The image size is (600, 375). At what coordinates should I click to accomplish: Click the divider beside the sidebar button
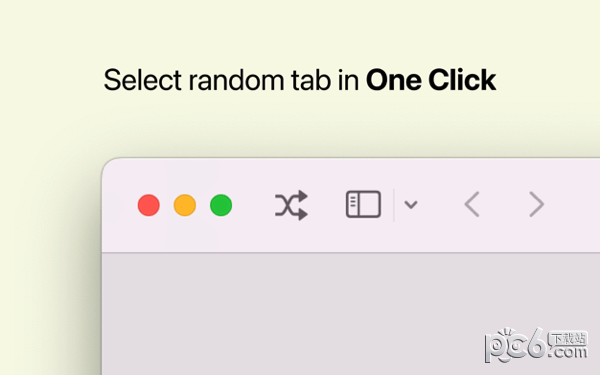(x=394, y=205)
